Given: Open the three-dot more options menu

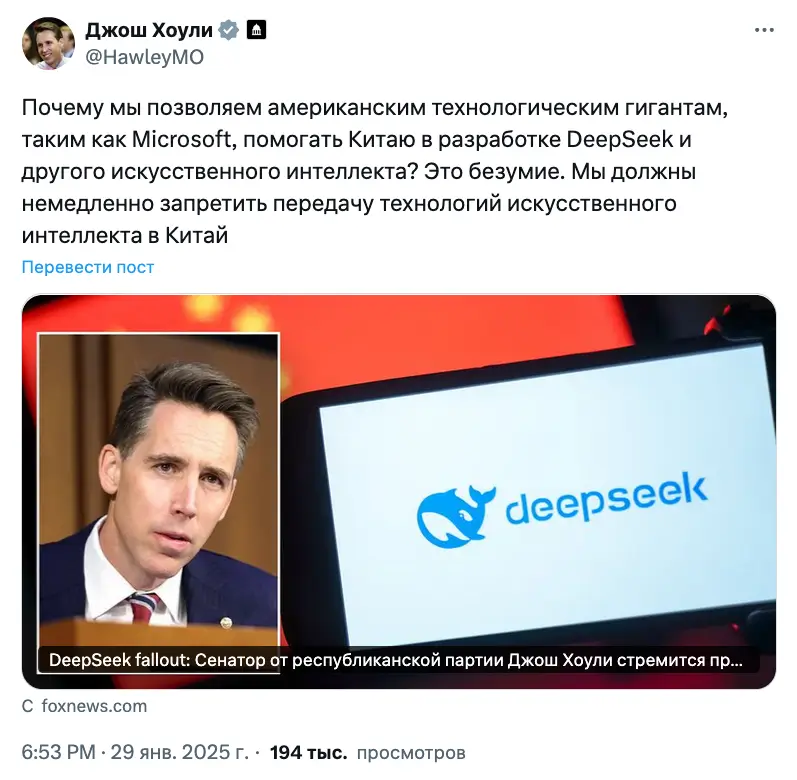Looking at the screenshot, I should [x=764, y=30].
